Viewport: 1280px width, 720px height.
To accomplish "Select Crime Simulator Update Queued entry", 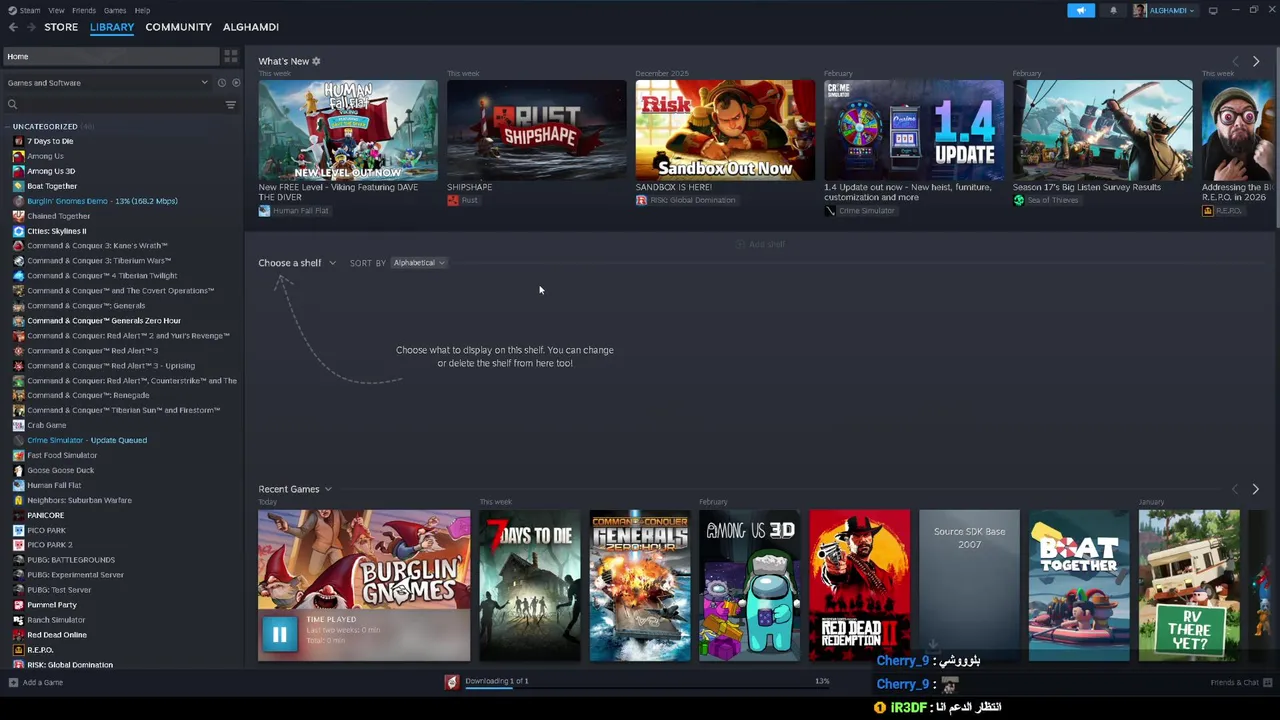I will (x=87, y=440).
